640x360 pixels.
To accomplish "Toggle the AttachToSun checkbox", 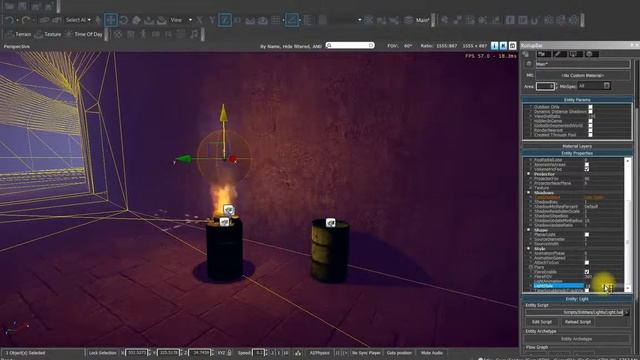I will click(x=587, y=262).
